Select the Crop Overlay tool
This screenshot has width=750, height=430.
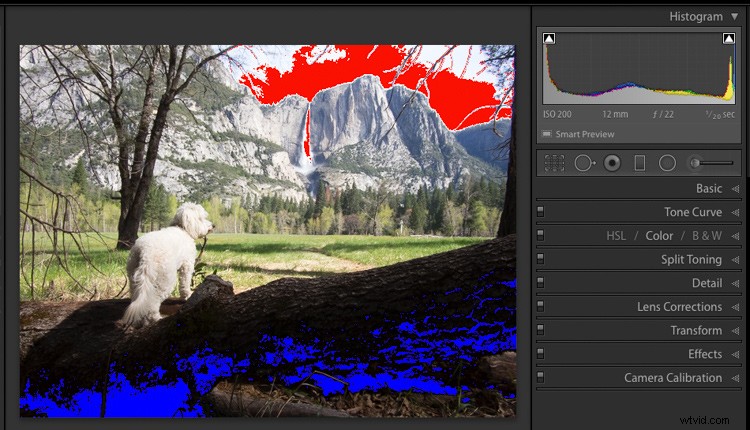coord(554,163)
